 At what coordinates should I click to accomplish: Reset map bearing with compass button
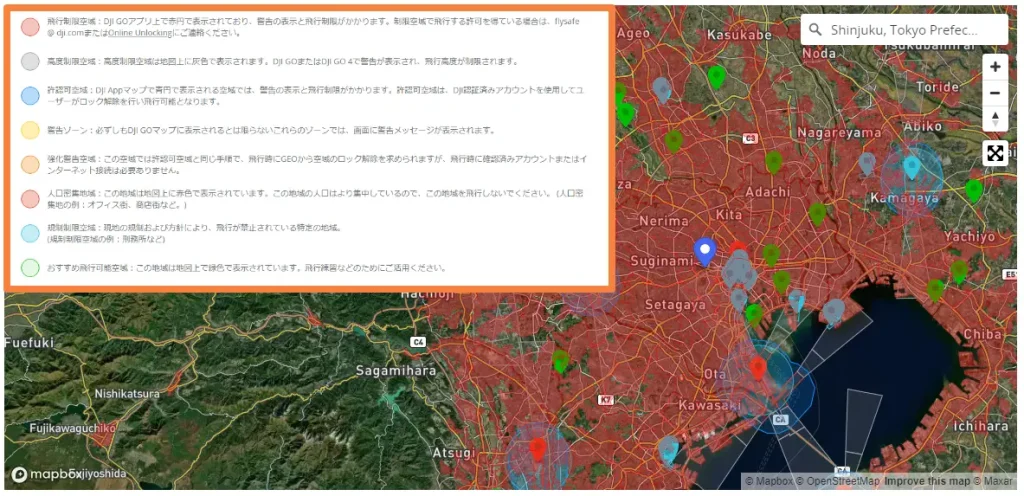(x=994, y=119)
